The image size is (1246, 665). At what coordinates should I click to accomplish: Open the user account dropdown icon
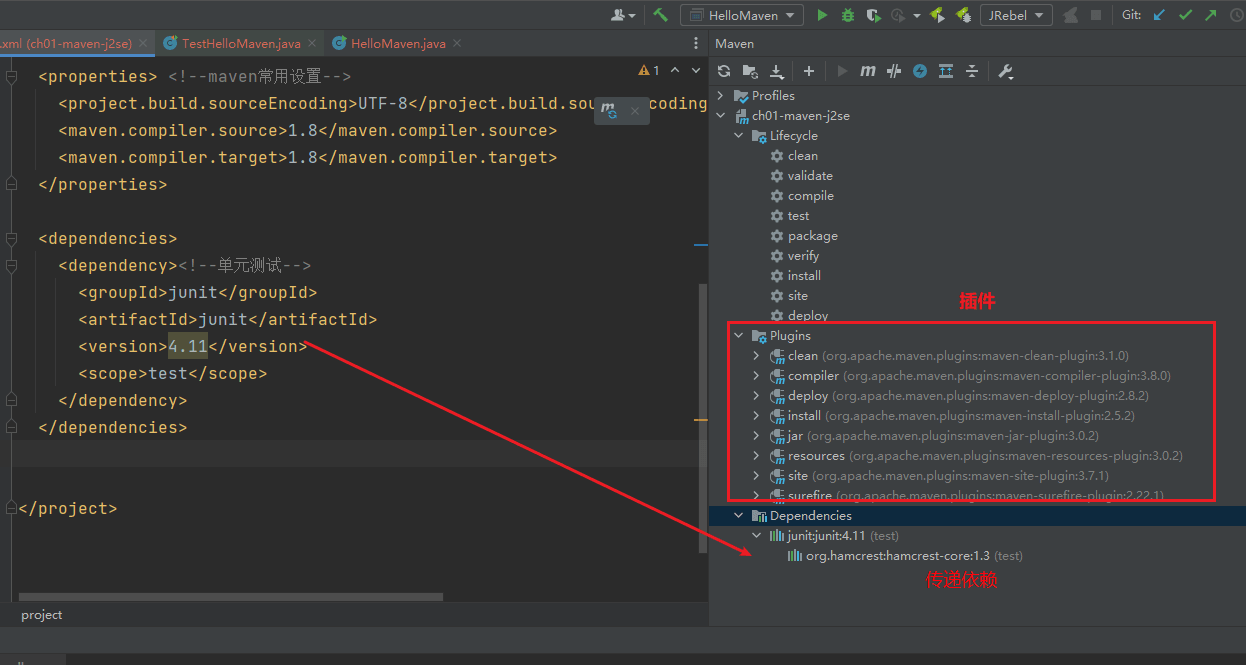[624, 15]
